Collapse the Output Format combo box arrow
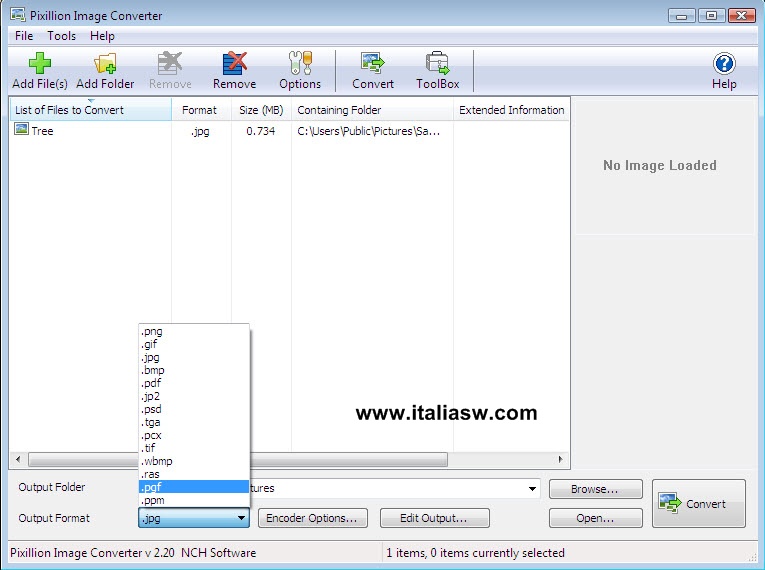765x570 pixels. coord(242,518)
